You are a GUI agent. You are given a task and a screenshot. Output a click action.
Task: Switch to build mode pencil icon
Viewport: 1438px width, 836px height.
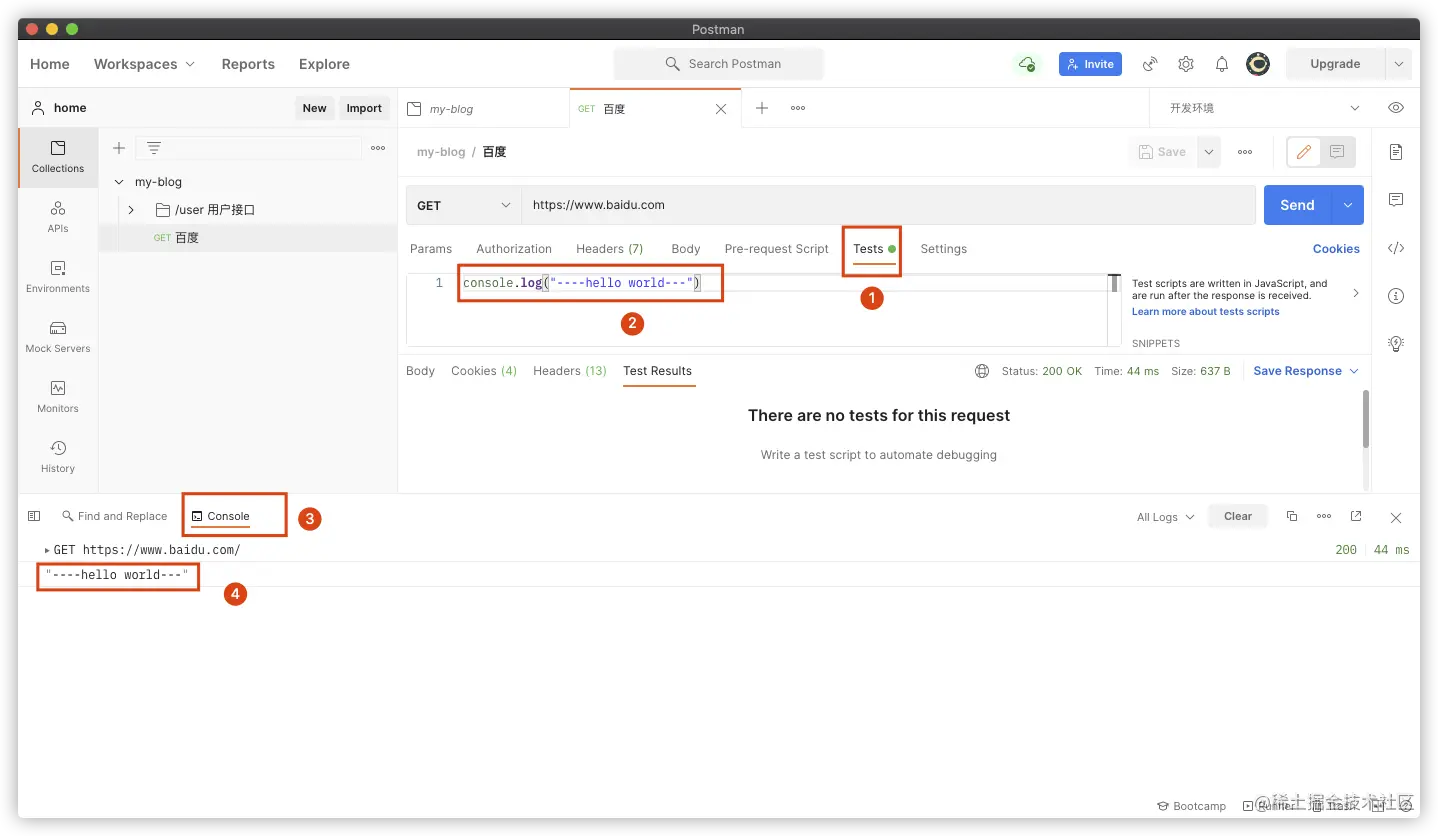[x=1304, y=152]
